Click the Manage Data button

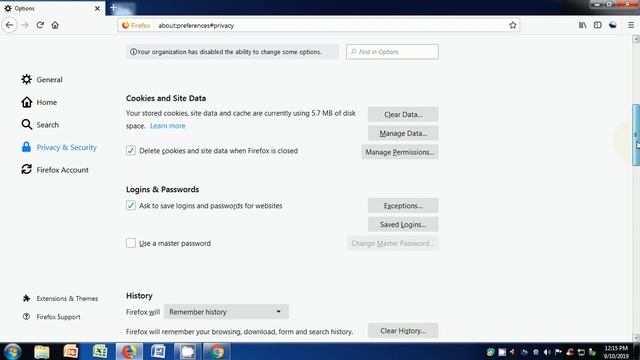(403, 133)
